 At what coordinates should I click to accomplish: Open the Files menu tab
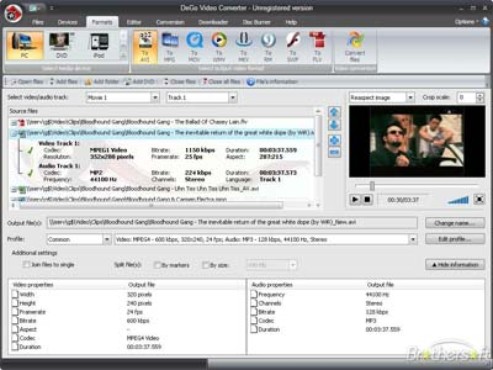[x=38, y=22]
